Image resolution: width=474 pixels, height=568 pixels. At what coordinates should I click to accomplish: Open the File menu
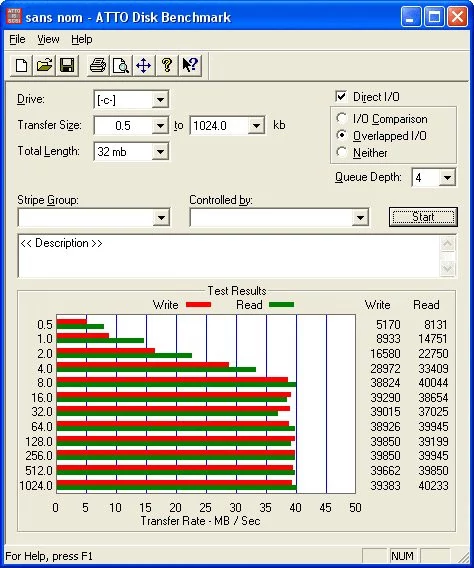(17, 39)
